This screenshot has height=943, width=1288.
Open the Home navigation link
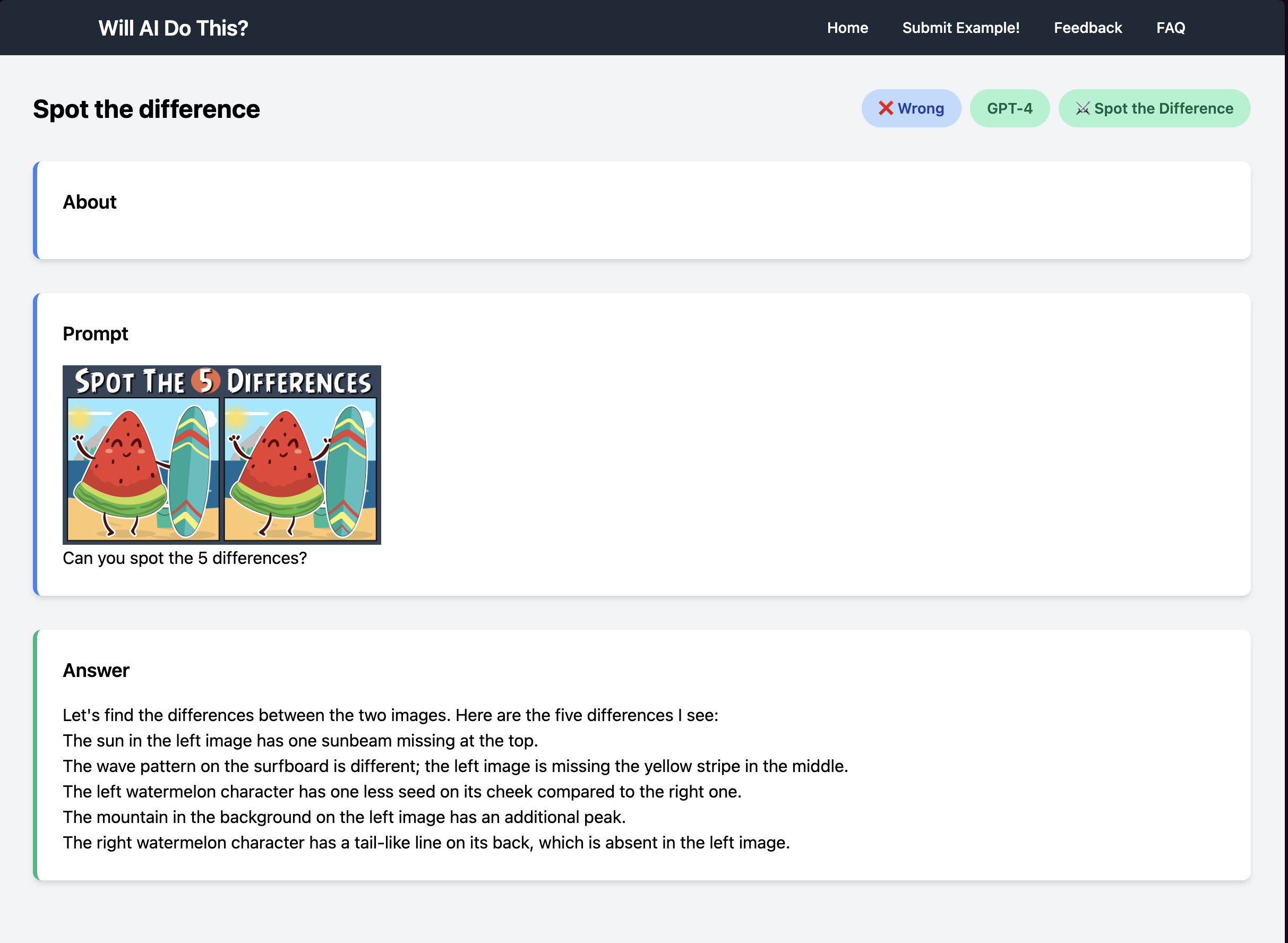pos(847,28)
